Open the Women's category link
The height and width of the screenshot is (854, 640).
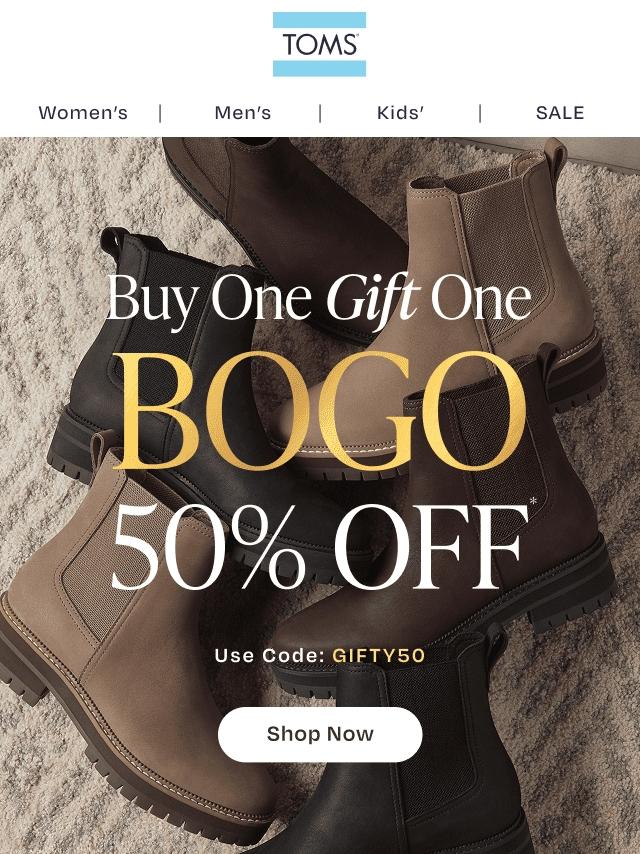click(x=83, y=113)
